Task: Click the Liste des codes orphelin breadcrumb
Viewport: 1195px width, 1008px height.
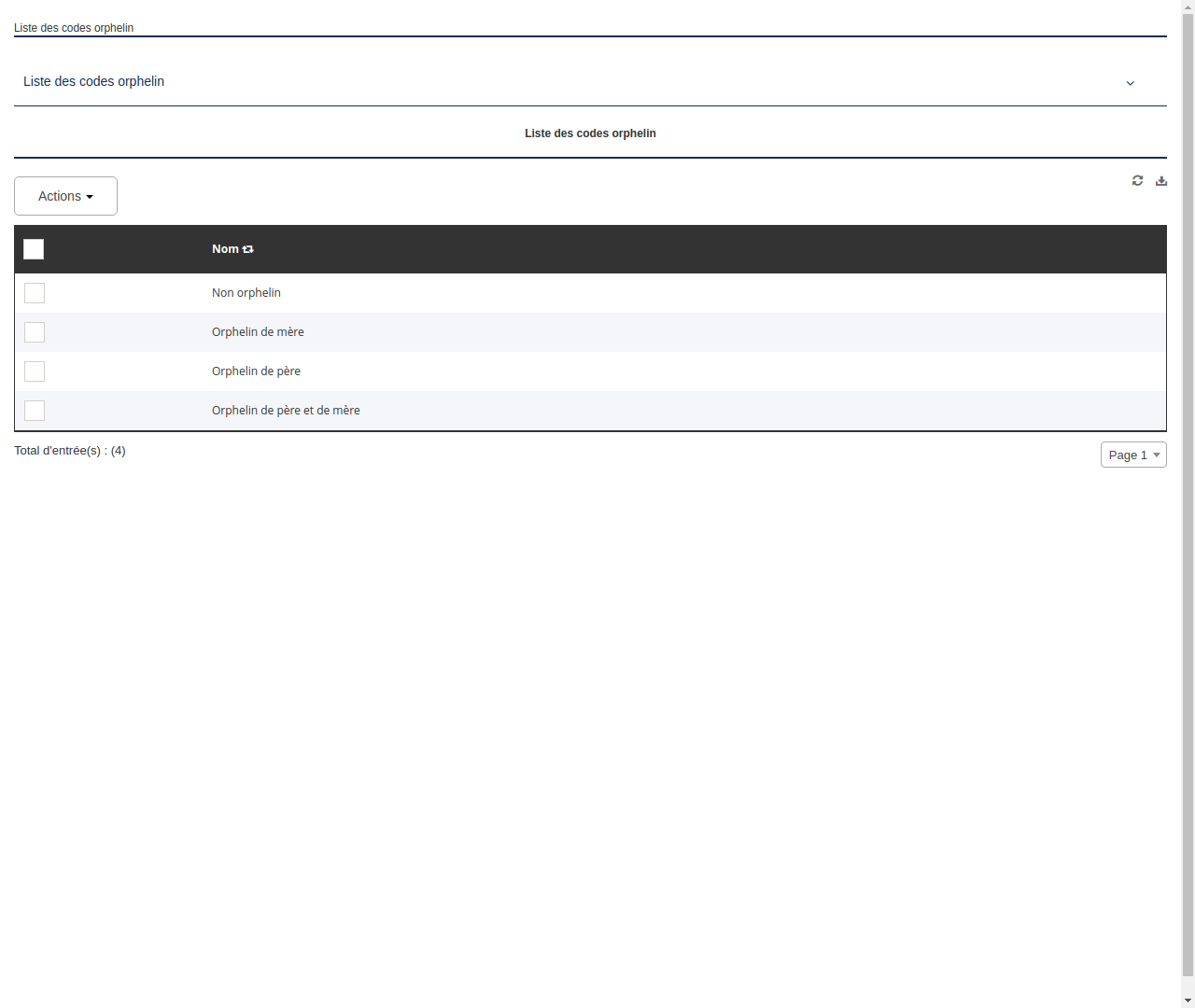Action: (74, 28)
